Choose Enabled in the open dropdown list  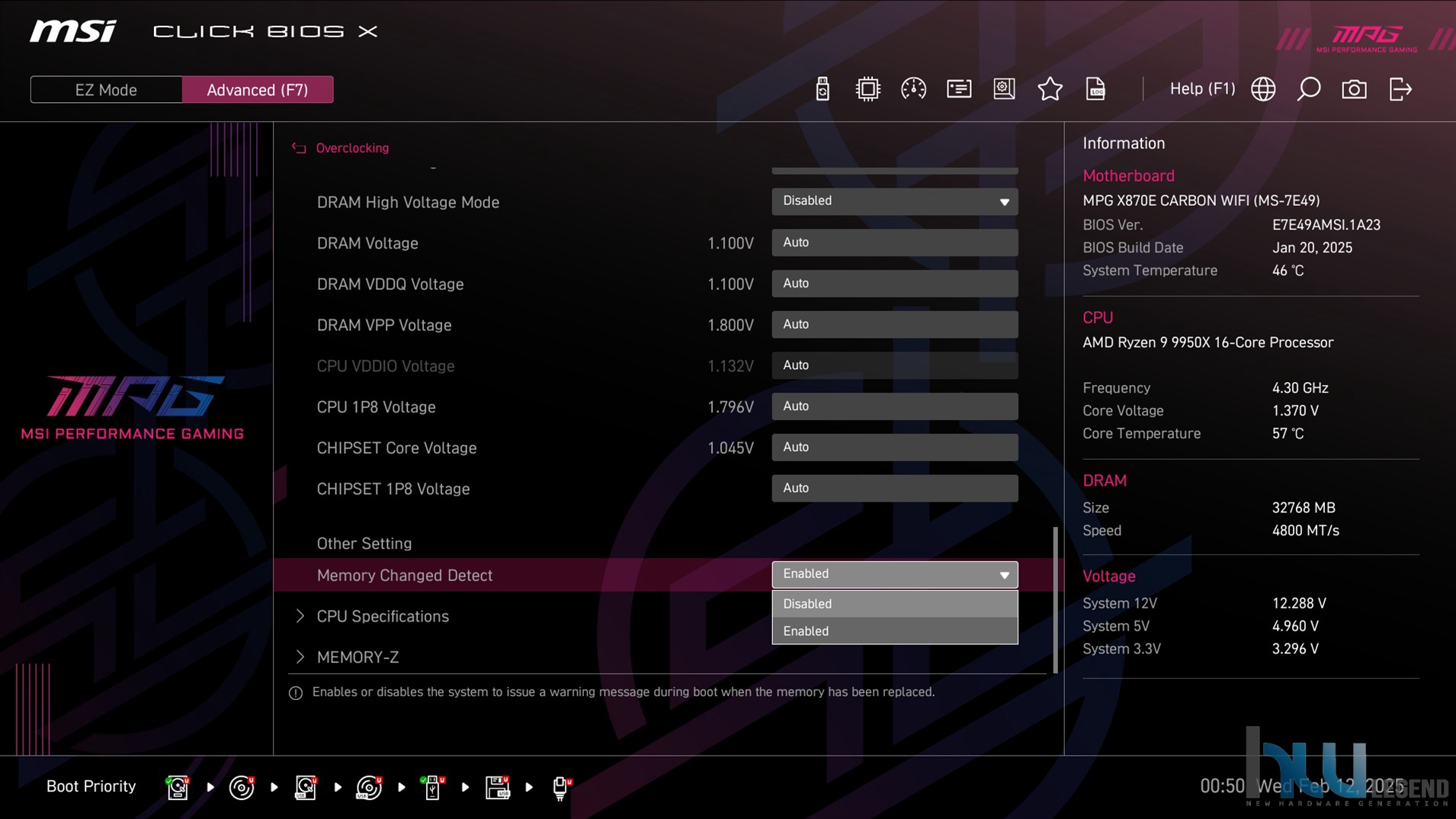click(x=894, y=631)
